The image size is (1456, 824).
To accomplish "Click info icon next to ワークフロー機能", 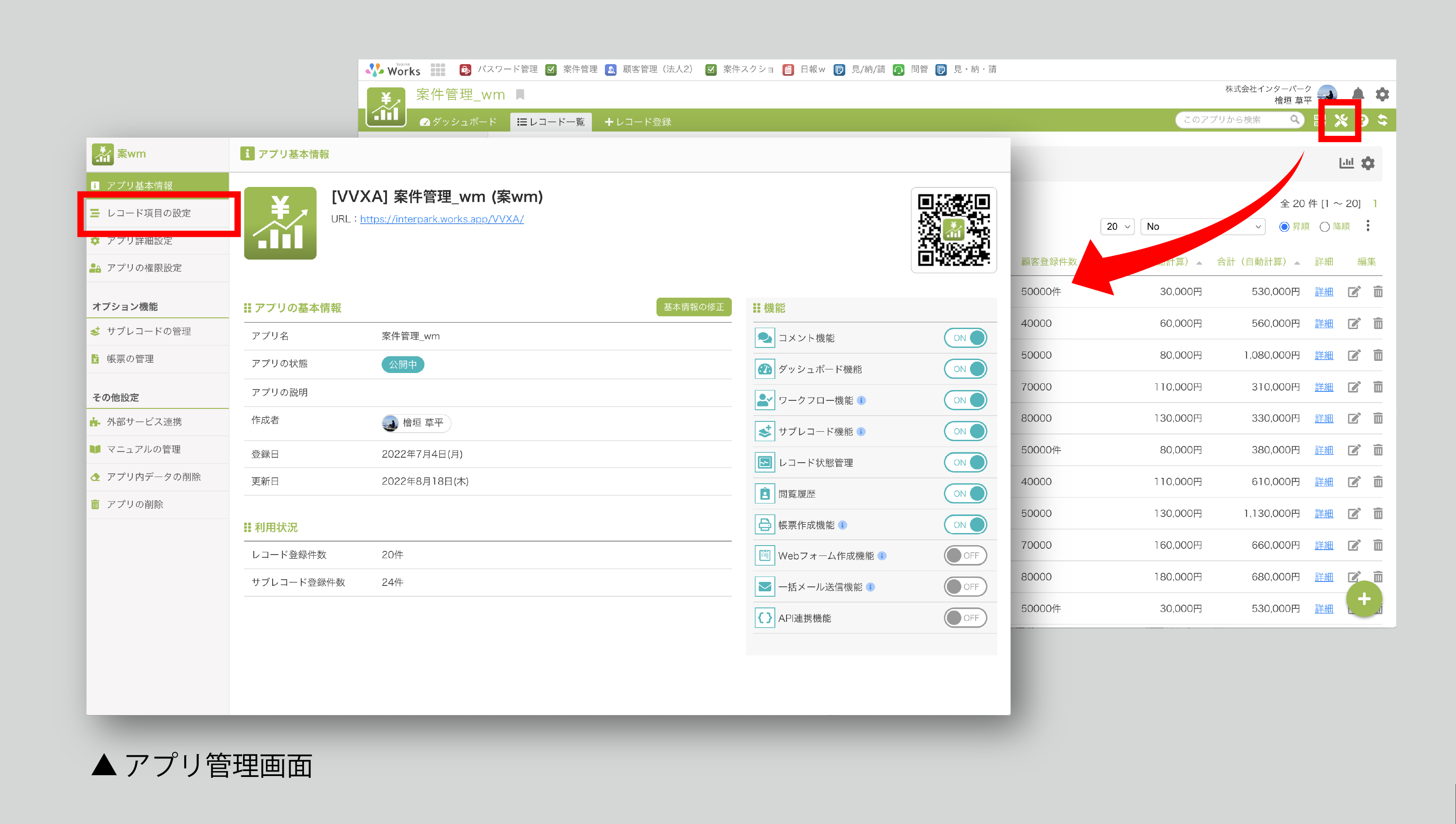I will [861, 401].
